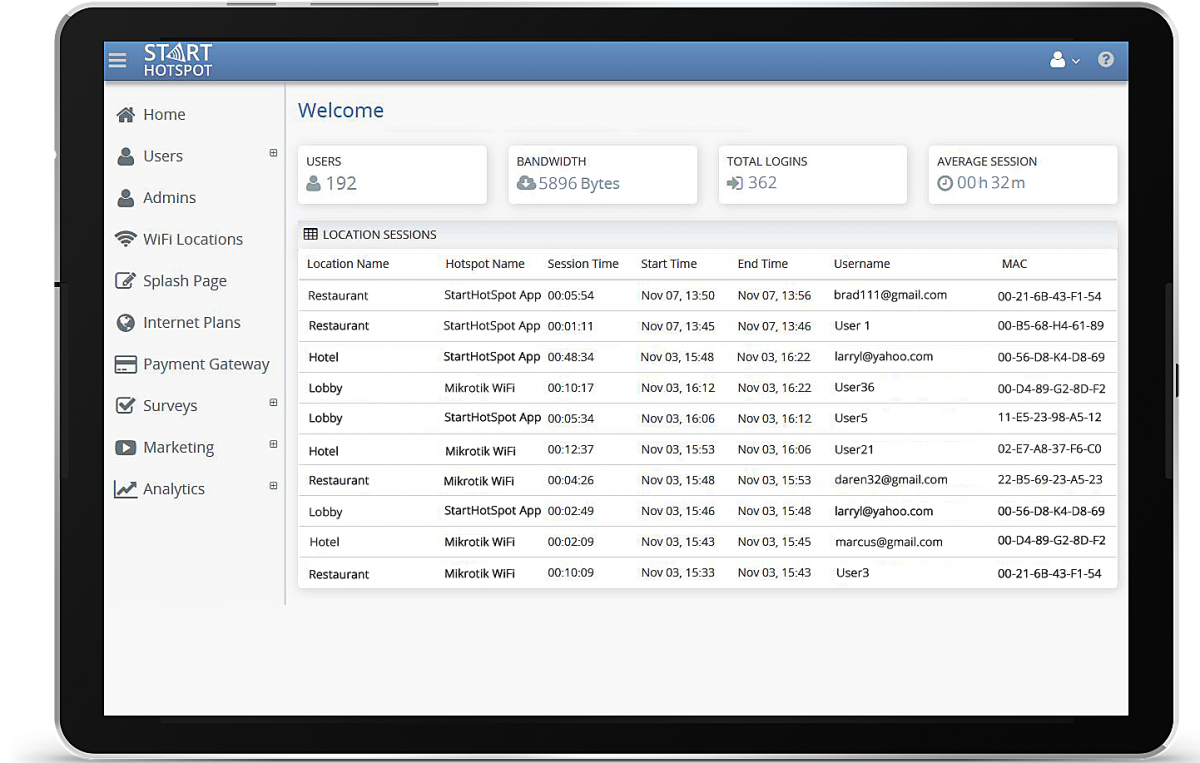Expand the Users sidebar section
This screenshot has width=1200, height=763.
[x=272, y=153]
